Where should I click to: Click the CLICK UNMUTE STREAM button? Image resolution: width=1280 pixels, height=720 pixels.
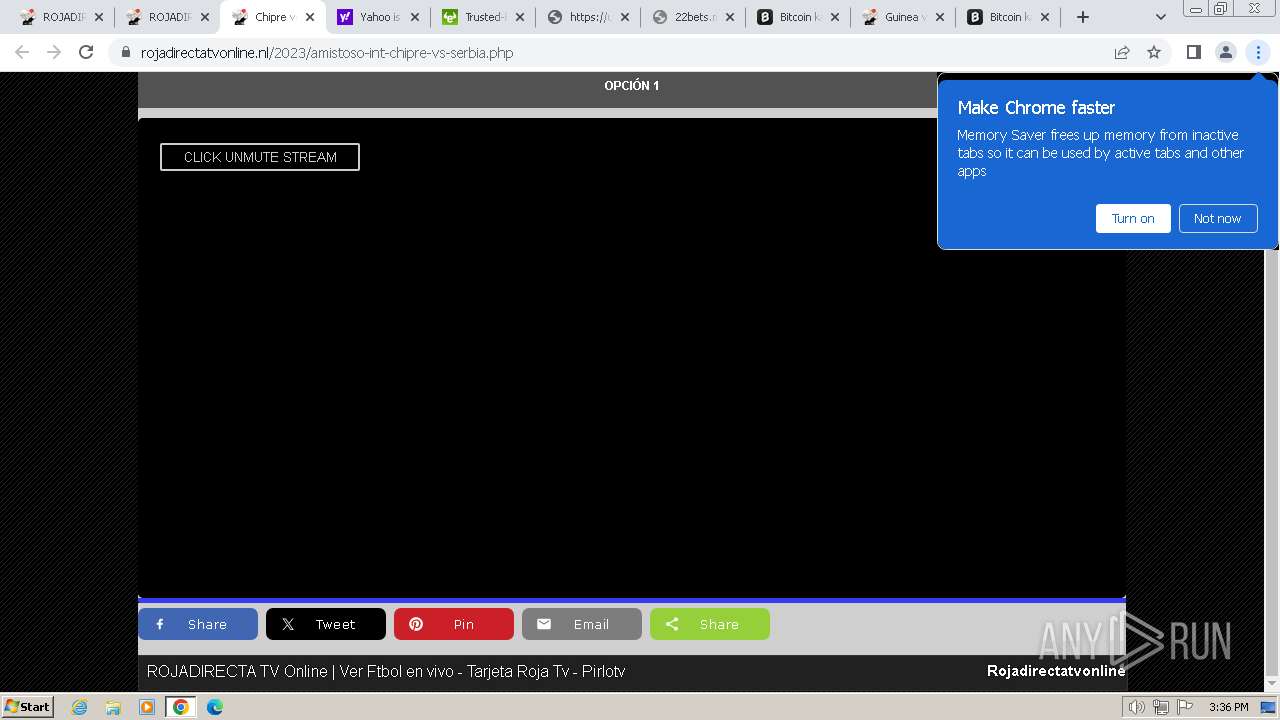tap(259, 157)
